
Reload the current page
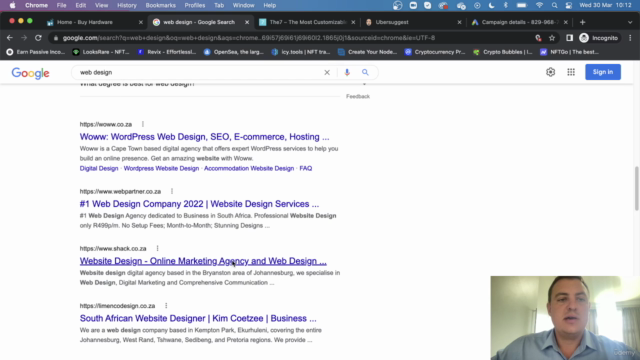point(38,38)
